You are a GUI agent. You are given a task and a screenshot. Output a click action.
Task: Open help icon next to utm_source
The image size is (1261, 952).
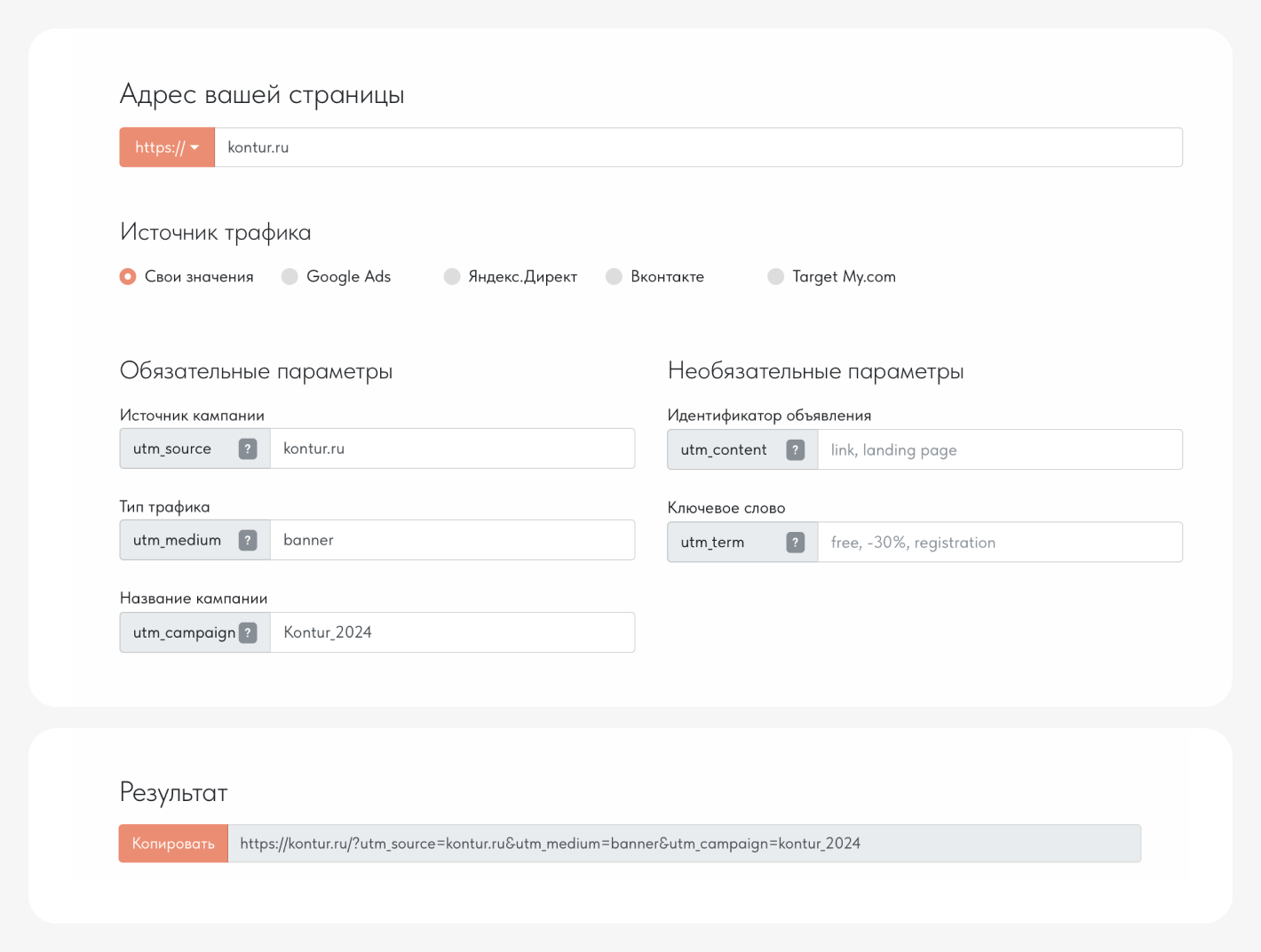(x=248, y=448)
